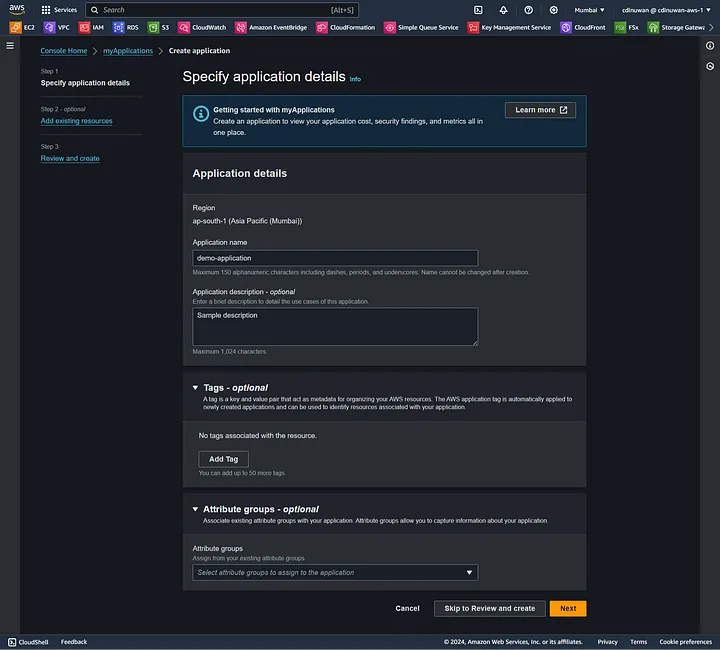Open the Simple Queue Service shortcut
720x650 pixels.
tap(422, 28)
